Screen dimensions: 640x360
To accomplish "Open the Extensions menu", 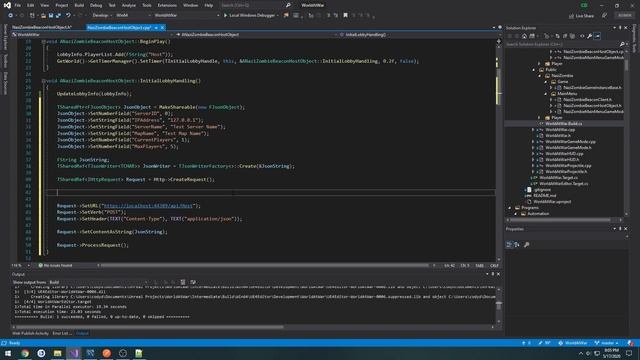I will tap(167, 5).
